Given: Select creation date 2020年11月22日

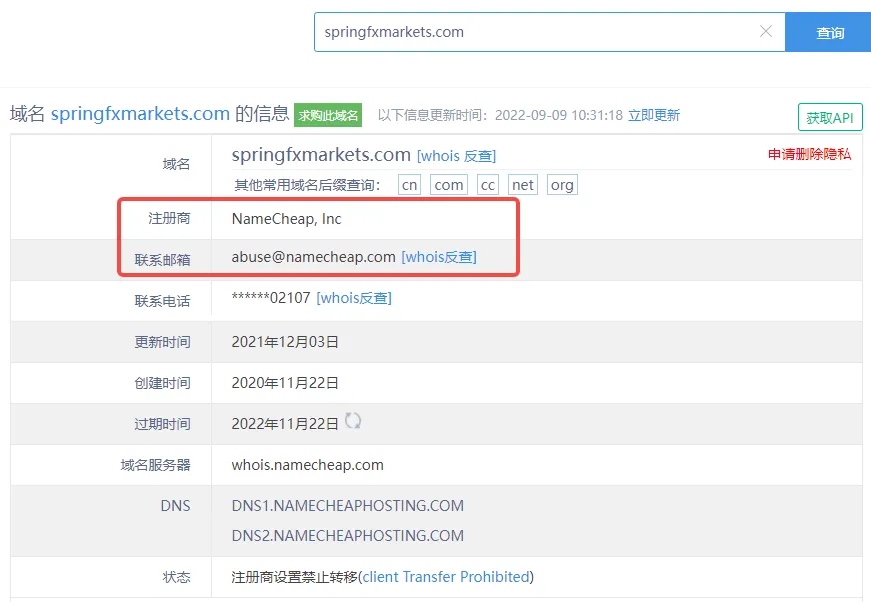Looking at the screenshot, I should [285, 383].
